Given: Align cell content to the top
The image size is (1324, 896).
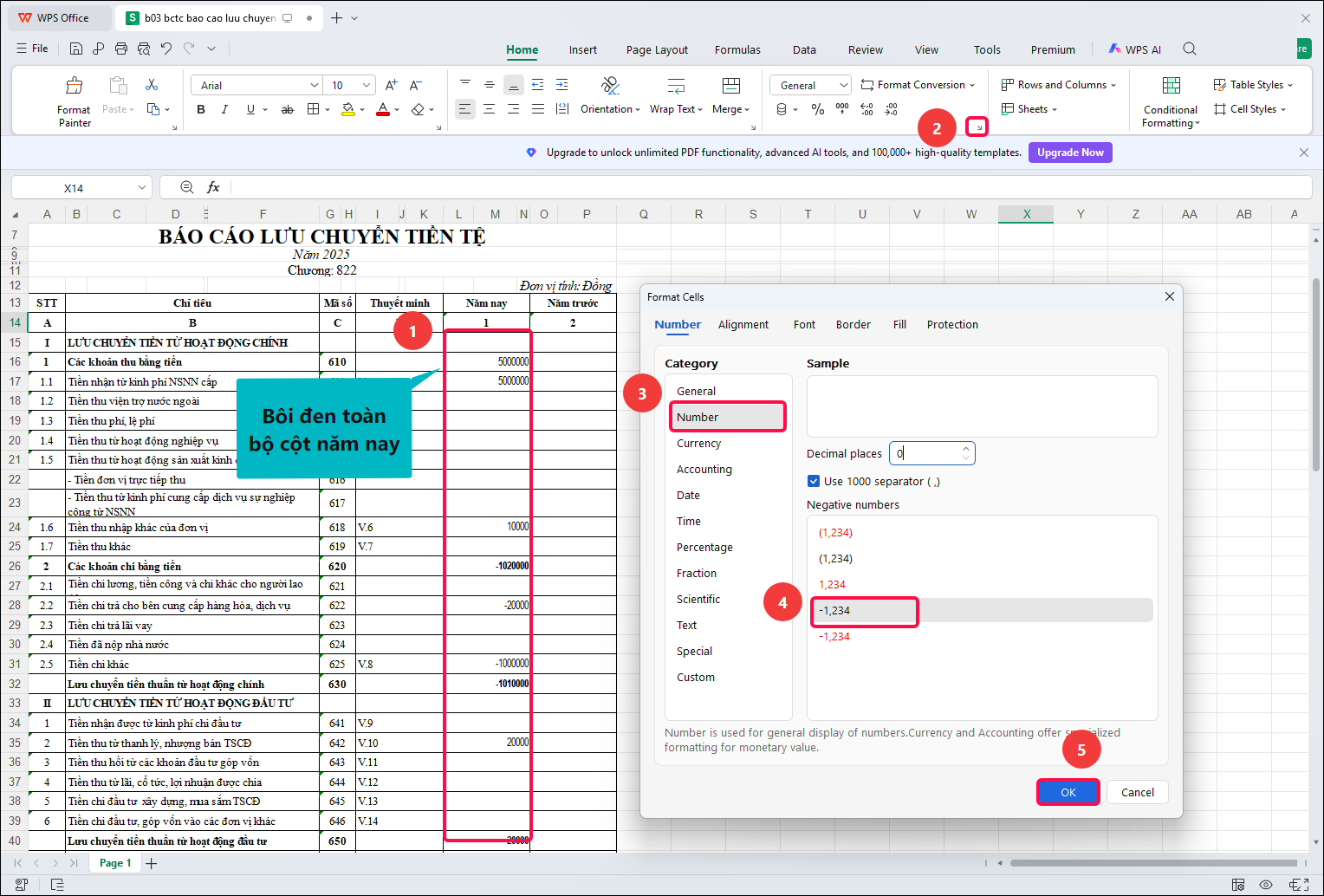Looking at the screenshot, I should coord(465,84).
